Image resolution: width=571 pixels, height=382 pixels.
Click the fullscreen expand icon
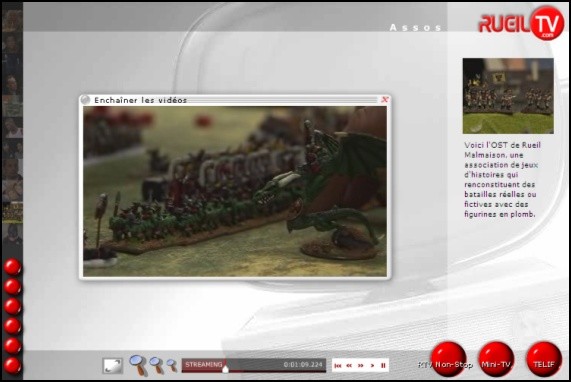tap(113, 366)
